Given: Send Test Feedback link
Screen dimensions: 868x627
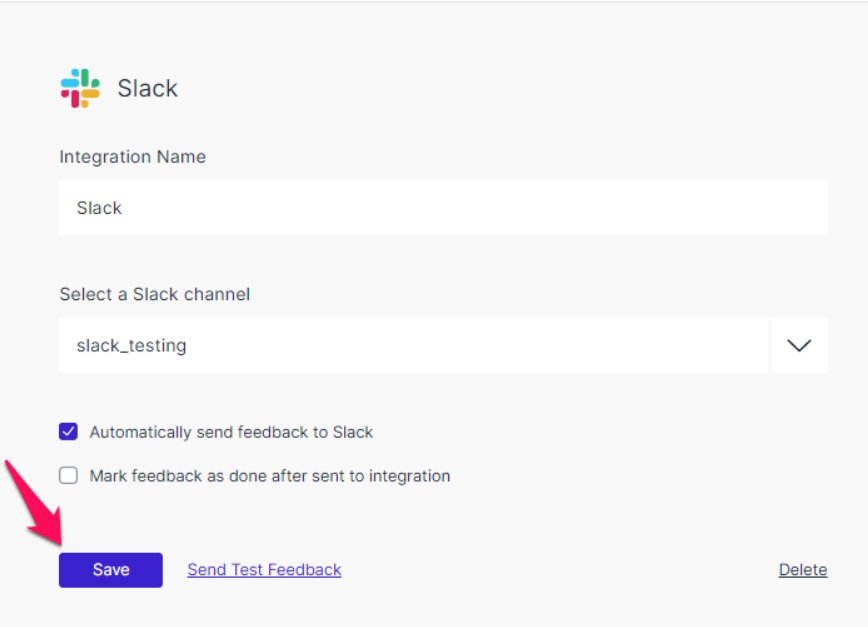Looking at the screenshot, I should point(264,569).
